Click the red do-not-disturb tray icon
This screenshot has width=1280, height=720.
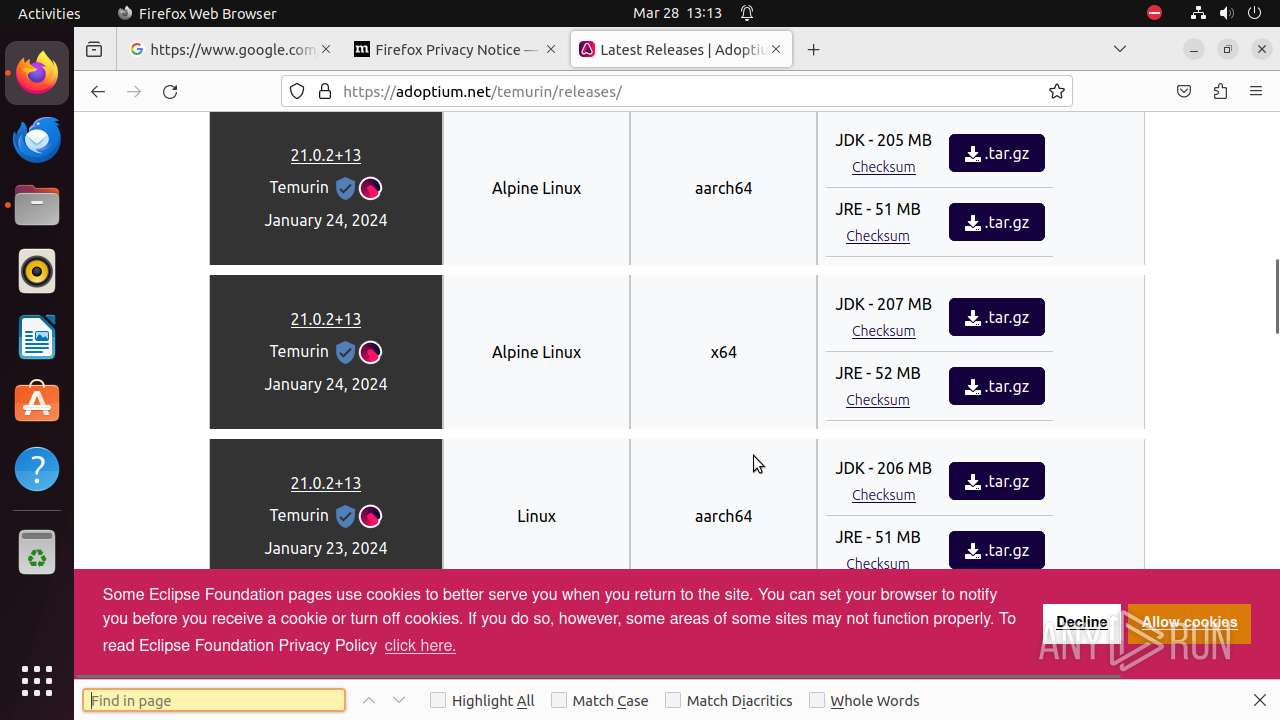(x=1155, y=13)
